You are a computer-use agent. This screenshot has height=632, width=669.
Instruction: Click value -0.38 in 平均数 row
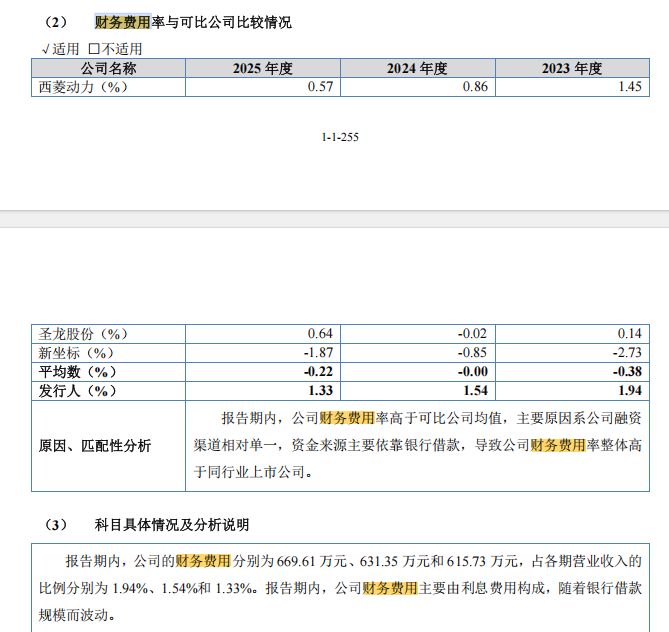point(627,371)
